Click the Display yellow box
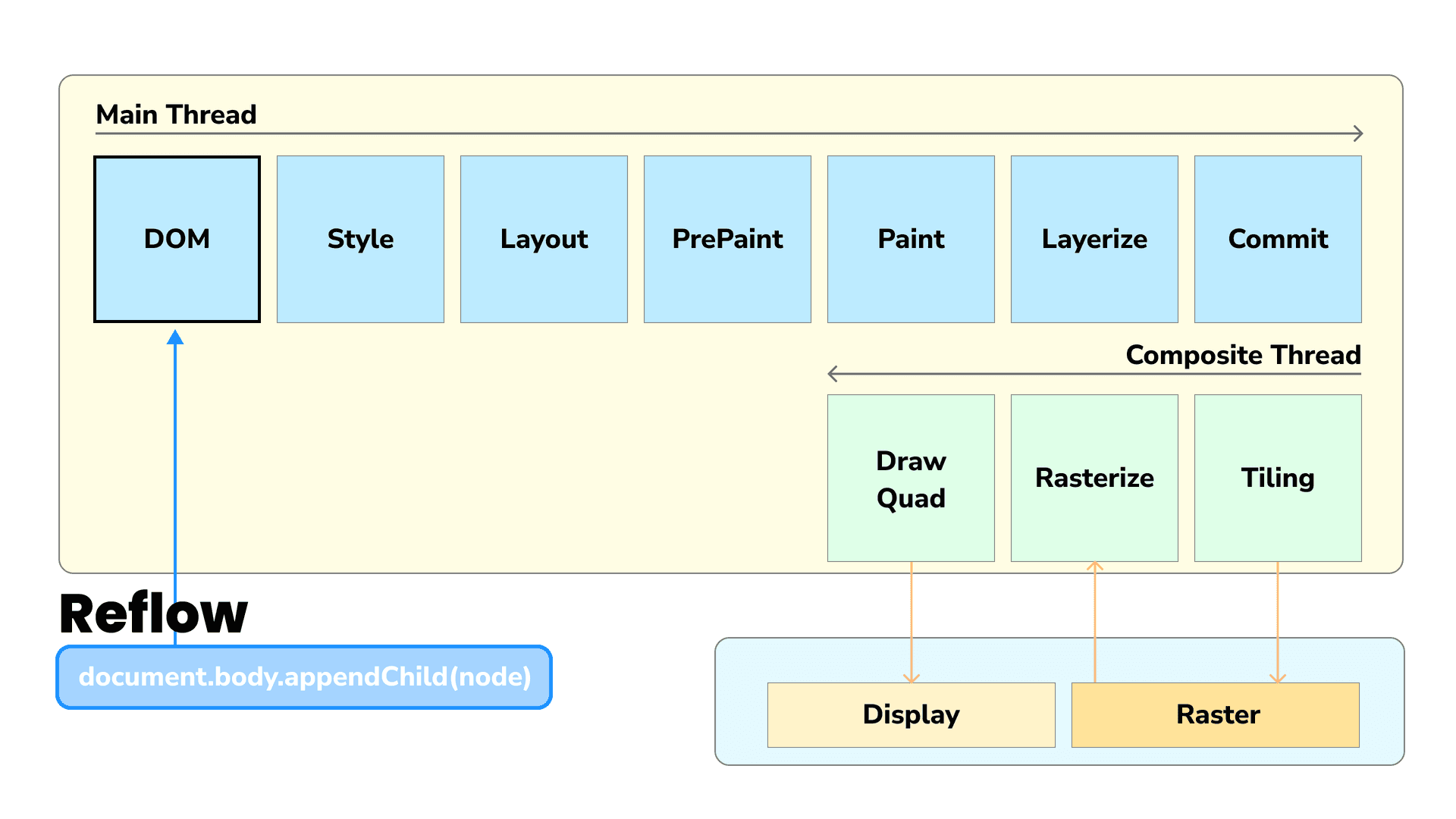 pos(911,714)
